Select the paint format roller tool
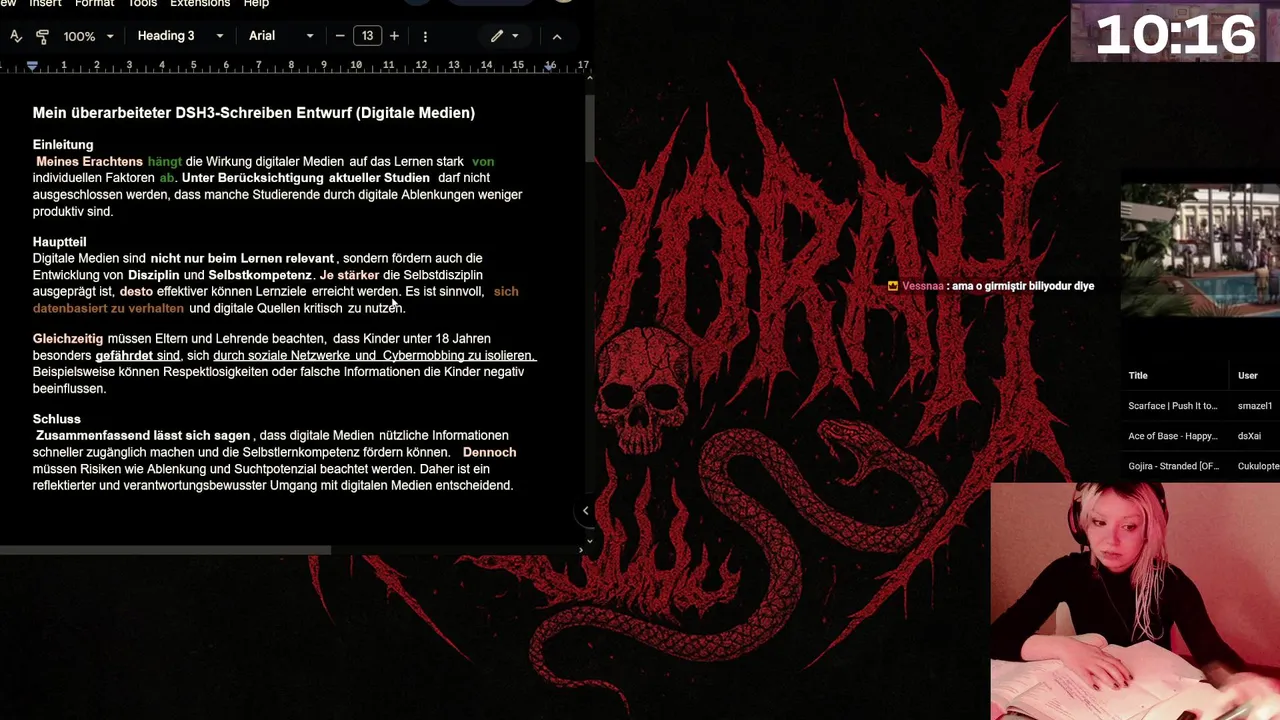 coord(42,36)
